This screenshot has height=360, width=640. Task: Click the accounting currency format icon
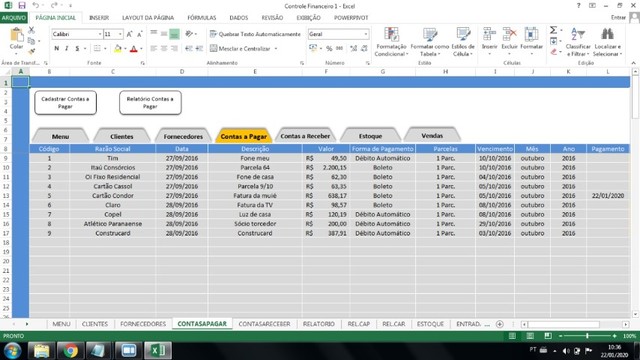tap(313, 49)
